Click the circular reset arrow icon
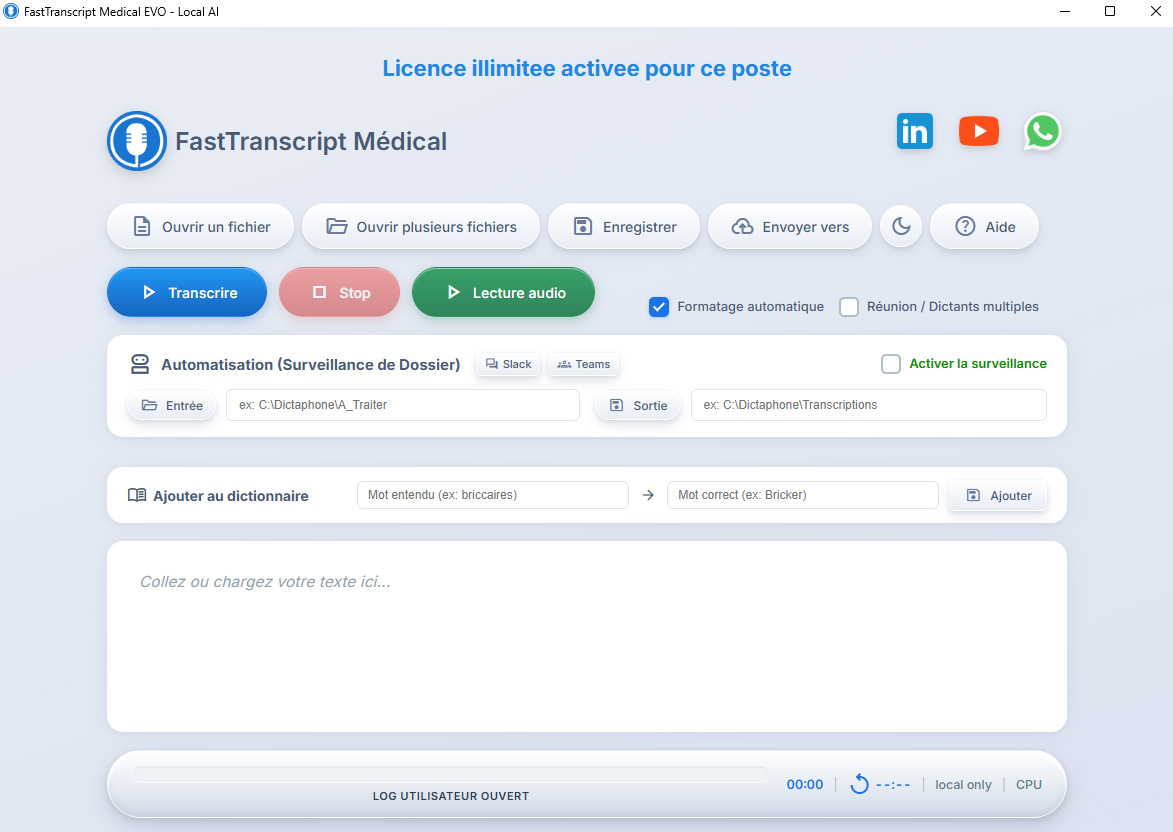Screen dimensions: 1173x832 coord(860,783)
